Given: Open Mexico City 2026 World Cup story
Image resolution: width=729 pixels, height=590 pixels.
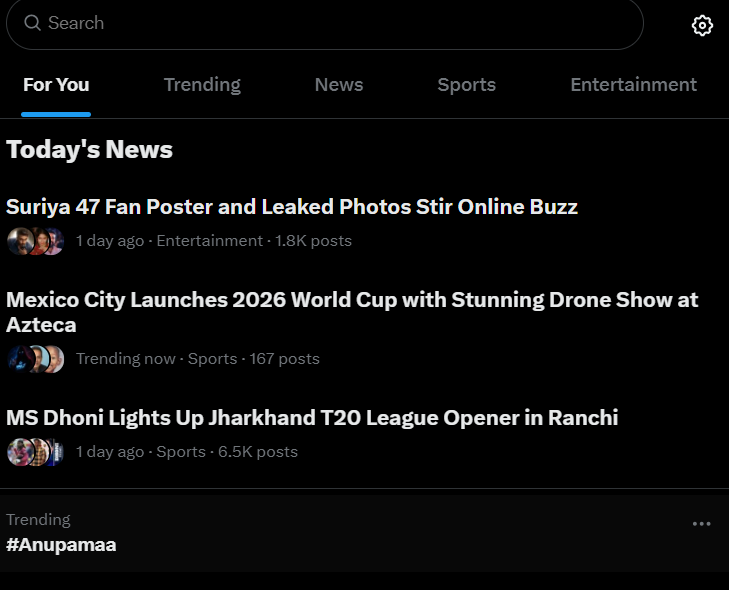Looking at the screenshot, I should coord(352,312).
